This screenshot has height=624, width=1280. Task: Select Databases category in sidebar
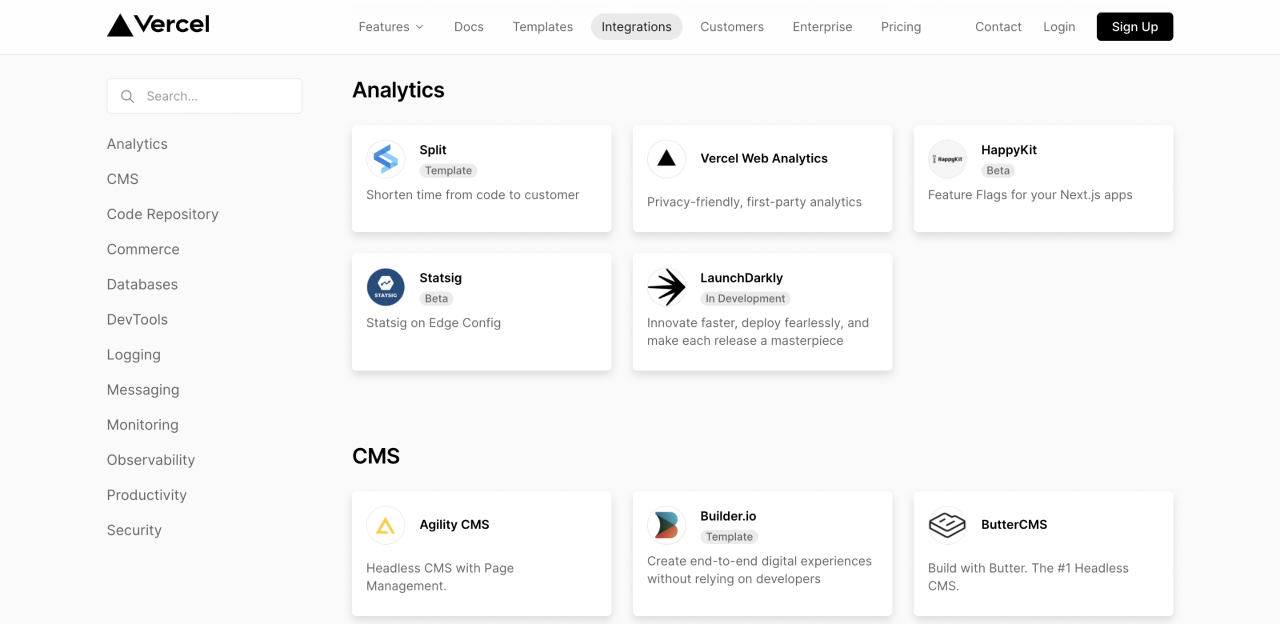142,284
